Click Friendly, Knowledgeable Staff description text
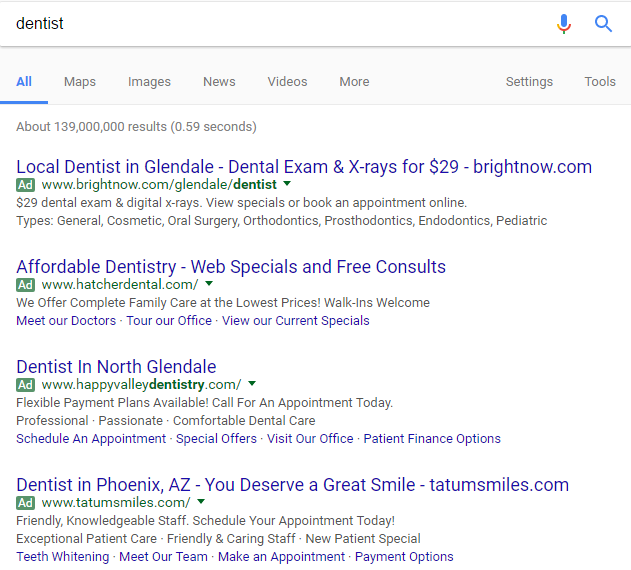 point(206,520)
